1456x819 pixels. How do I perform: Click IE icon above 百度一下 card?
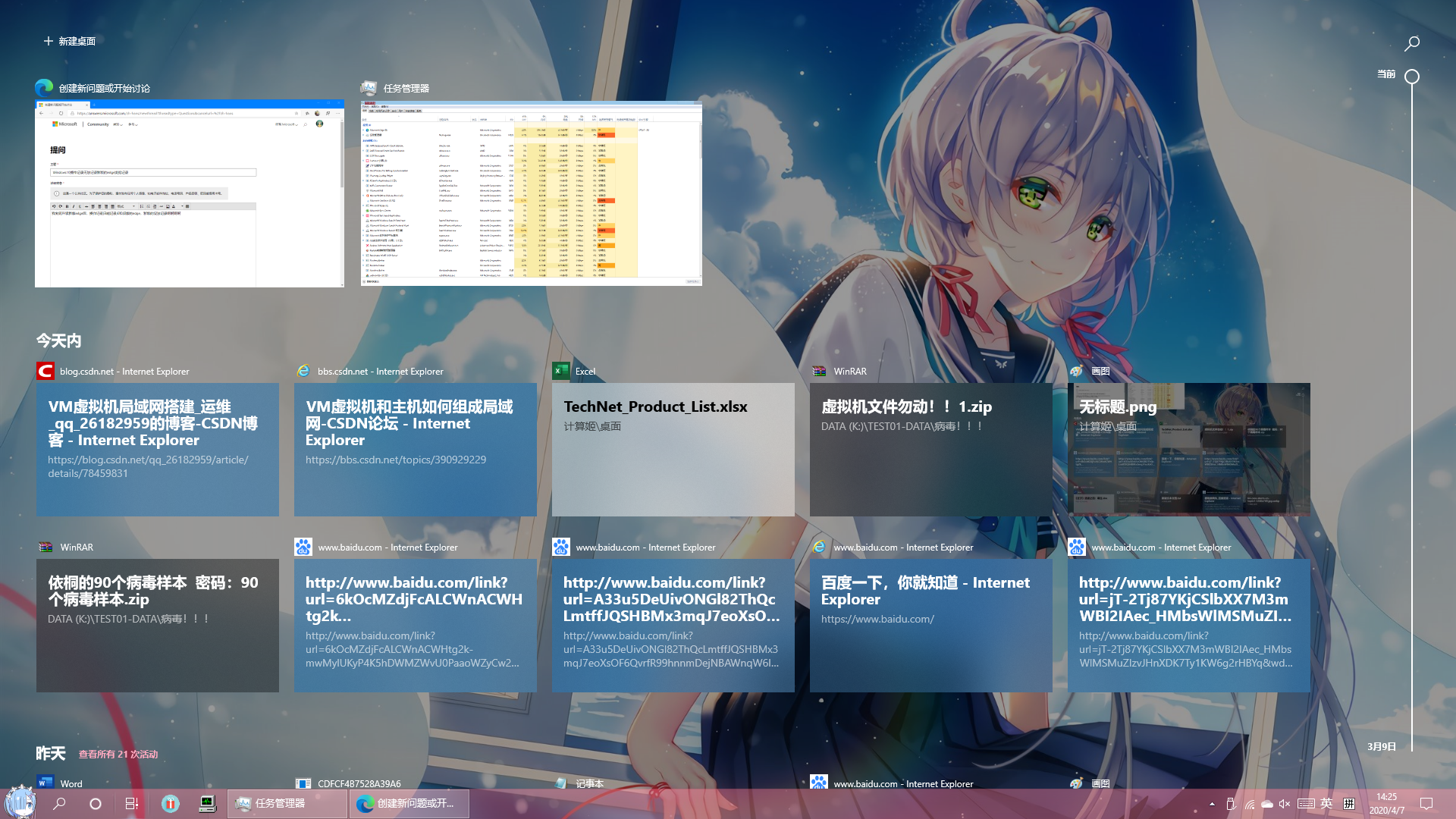[x=819, y=547]
